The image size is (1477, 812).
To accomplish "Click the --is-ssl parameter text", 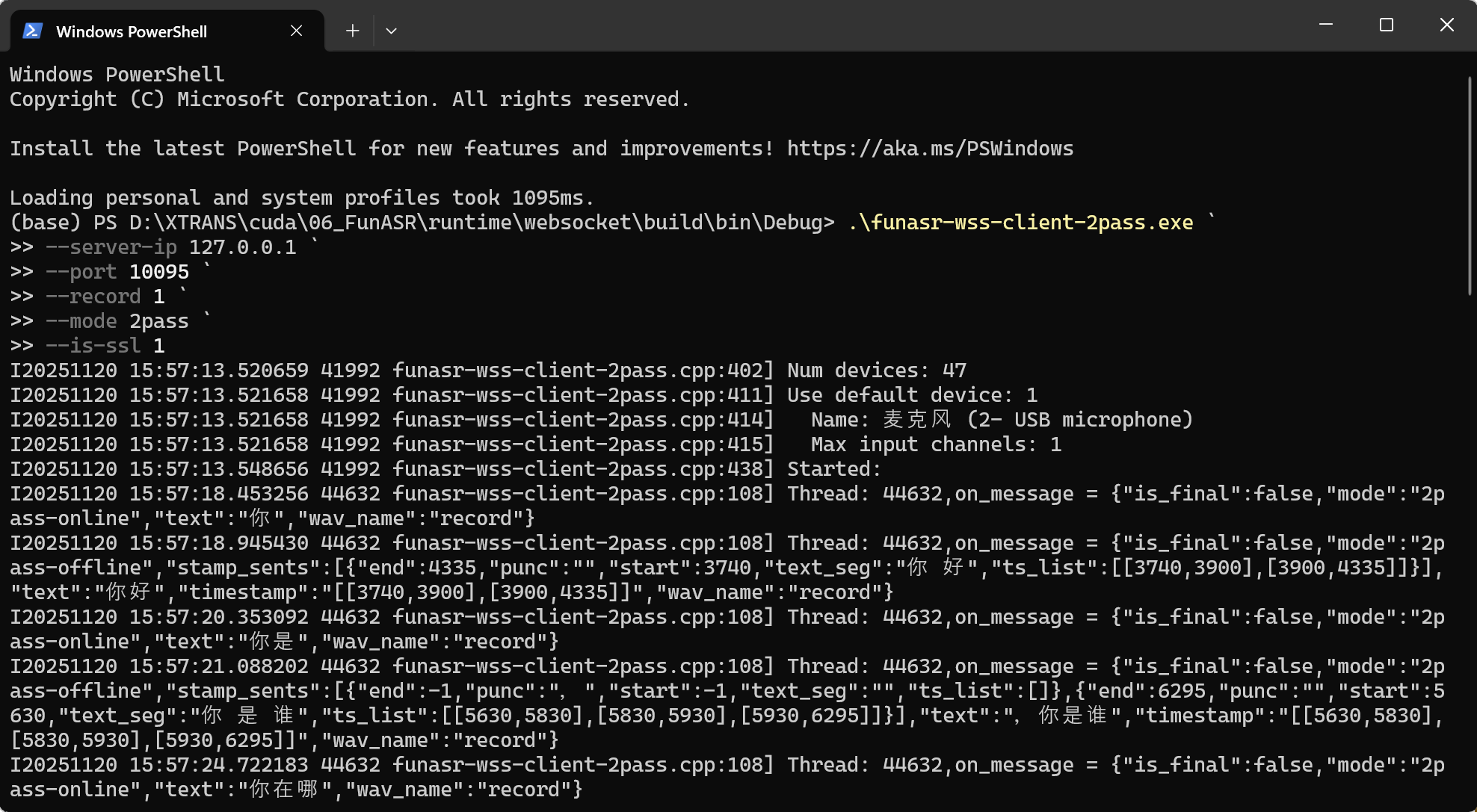I will (93, 346).
